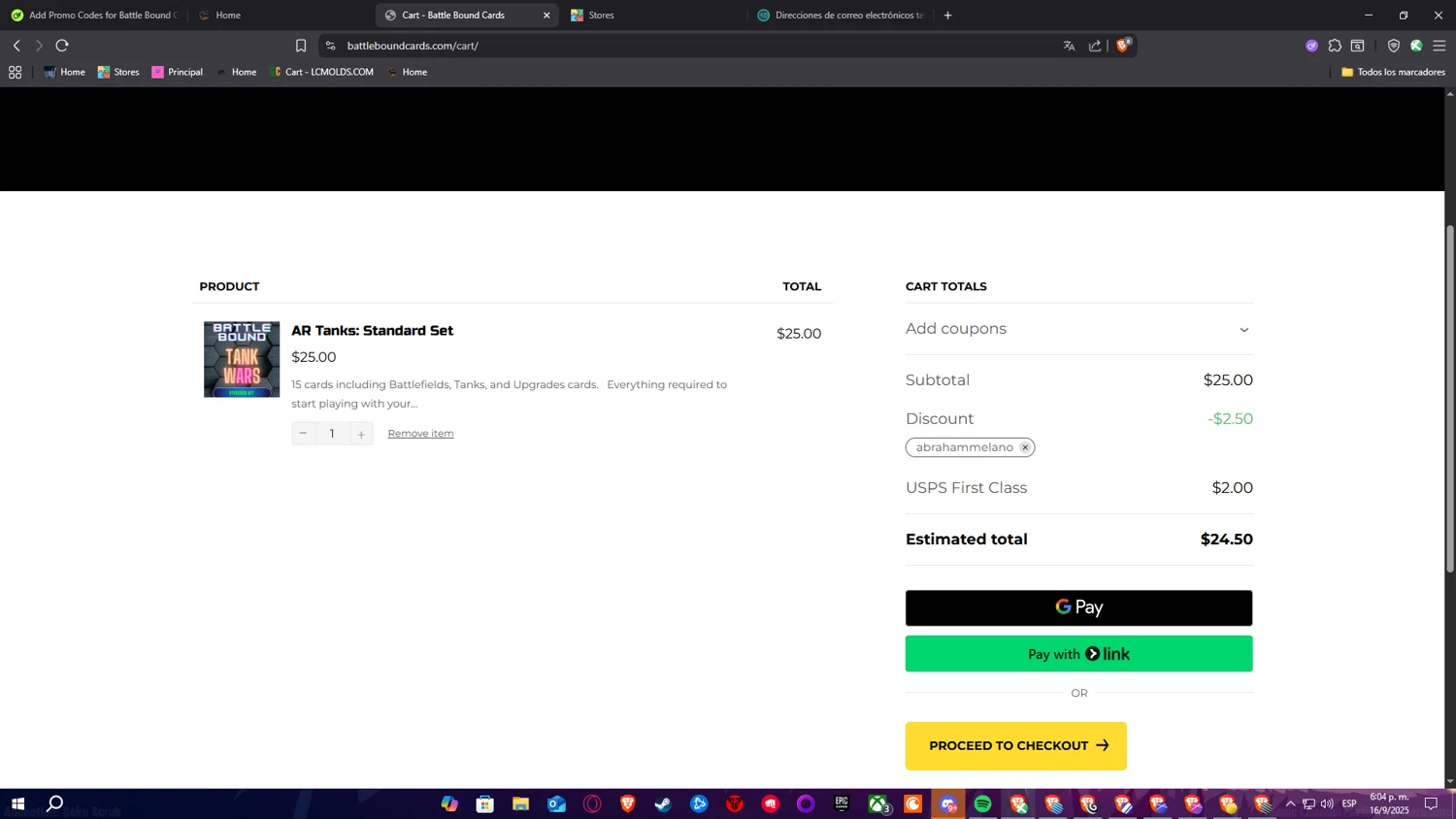Increase AR Tanks quantity by one
The width and height of the screenshot is (1456, 819).
[x=361, y=434]
